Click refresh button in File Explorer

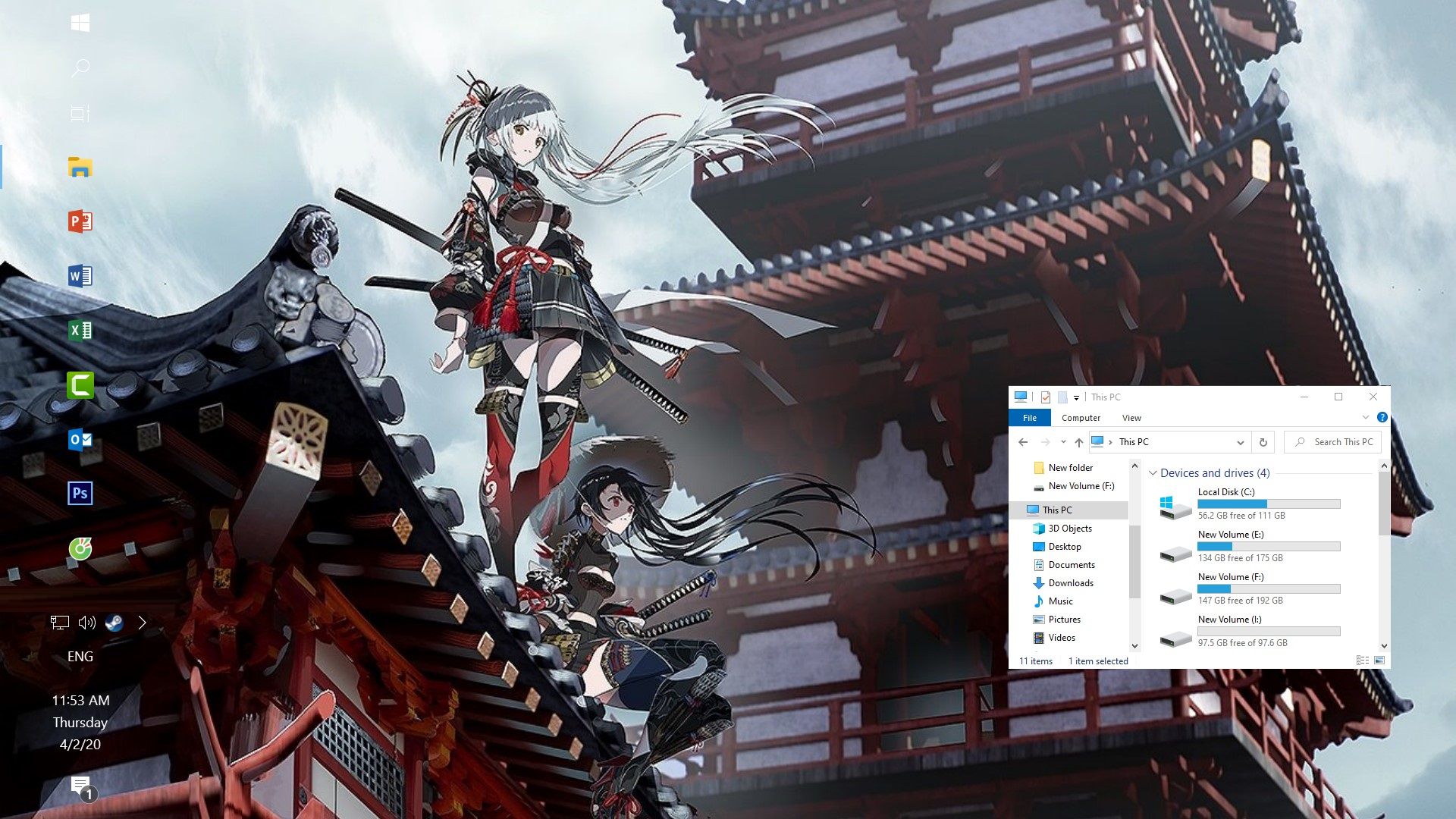point(1263,442)
